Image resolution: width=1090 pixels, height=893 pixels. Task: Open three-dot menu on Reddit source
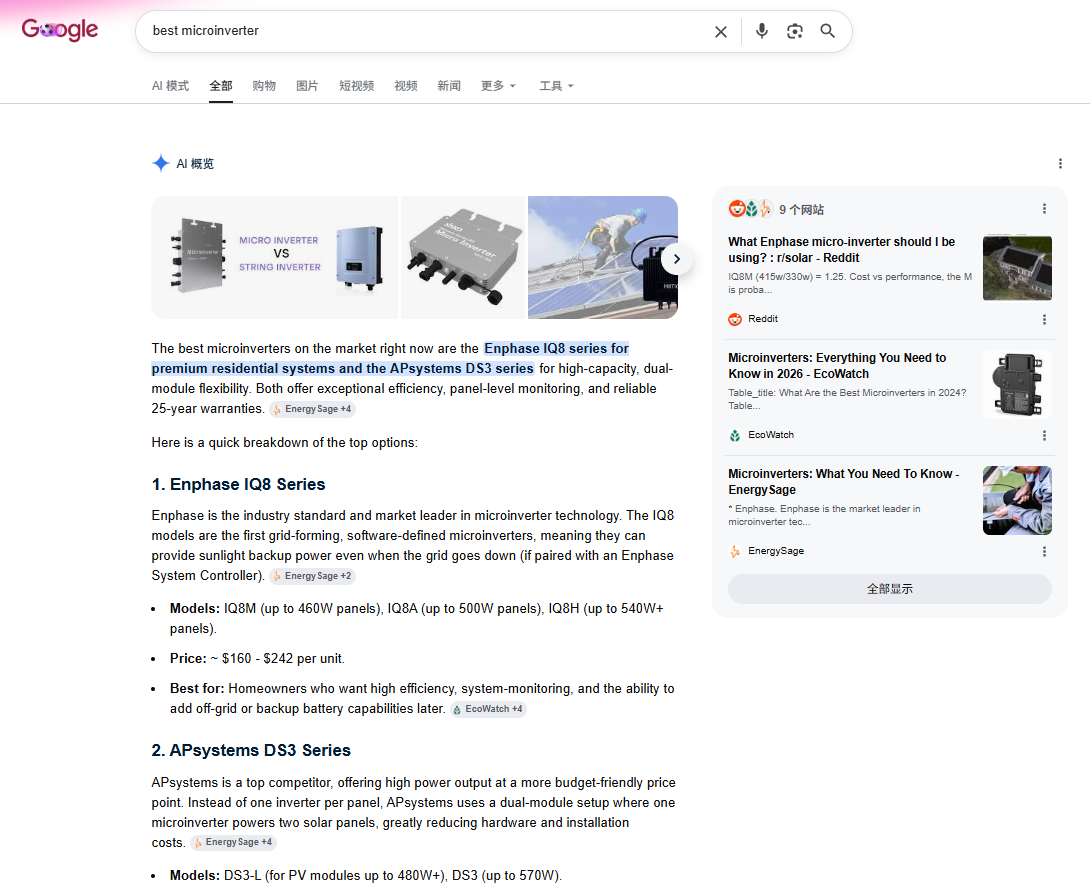click(1044, 319)
